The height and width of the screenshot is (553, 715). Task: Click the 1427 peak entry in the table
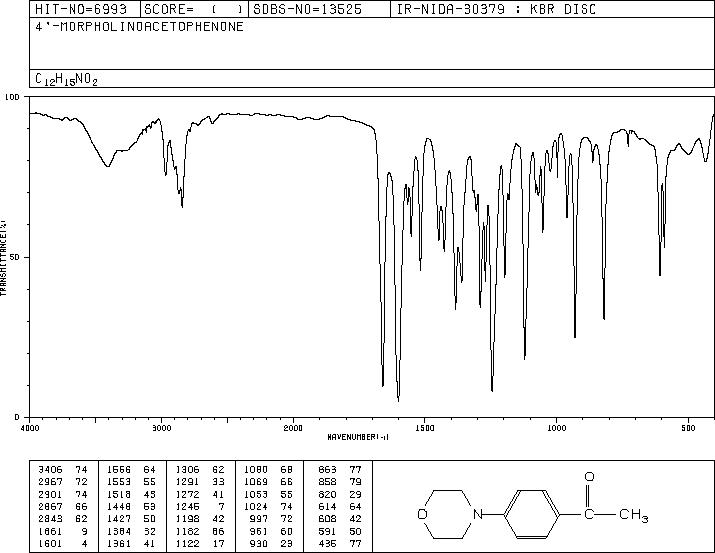tap(131, 519)
